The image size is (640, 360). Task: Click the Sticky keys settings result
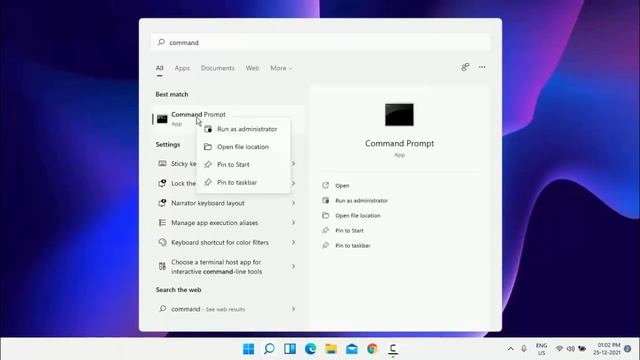[184, 164]
